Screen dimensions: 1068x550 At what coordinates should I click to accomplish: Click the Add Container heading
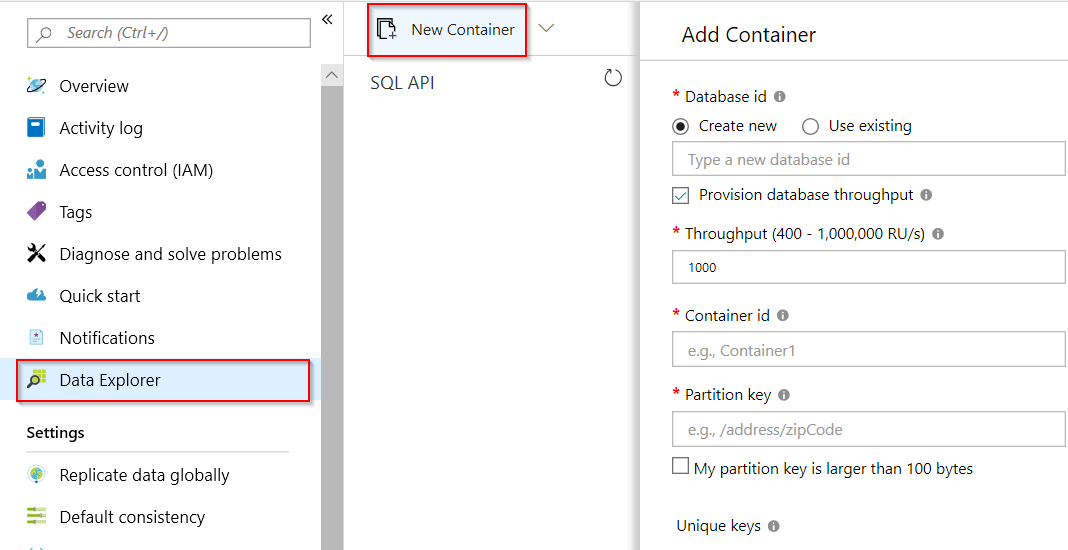[749, 35]
